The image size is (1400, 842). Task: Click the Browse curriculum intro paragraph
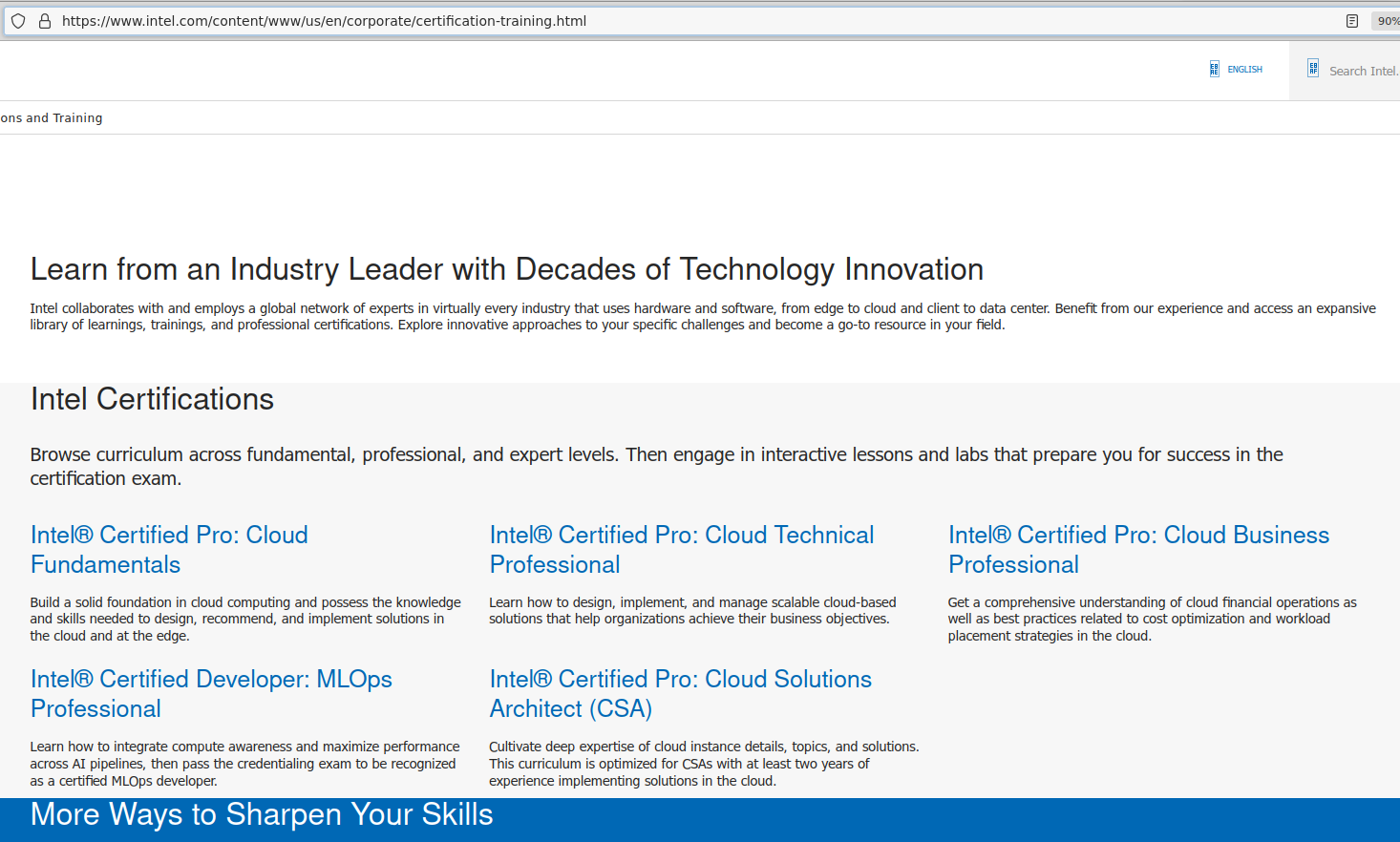656,466
